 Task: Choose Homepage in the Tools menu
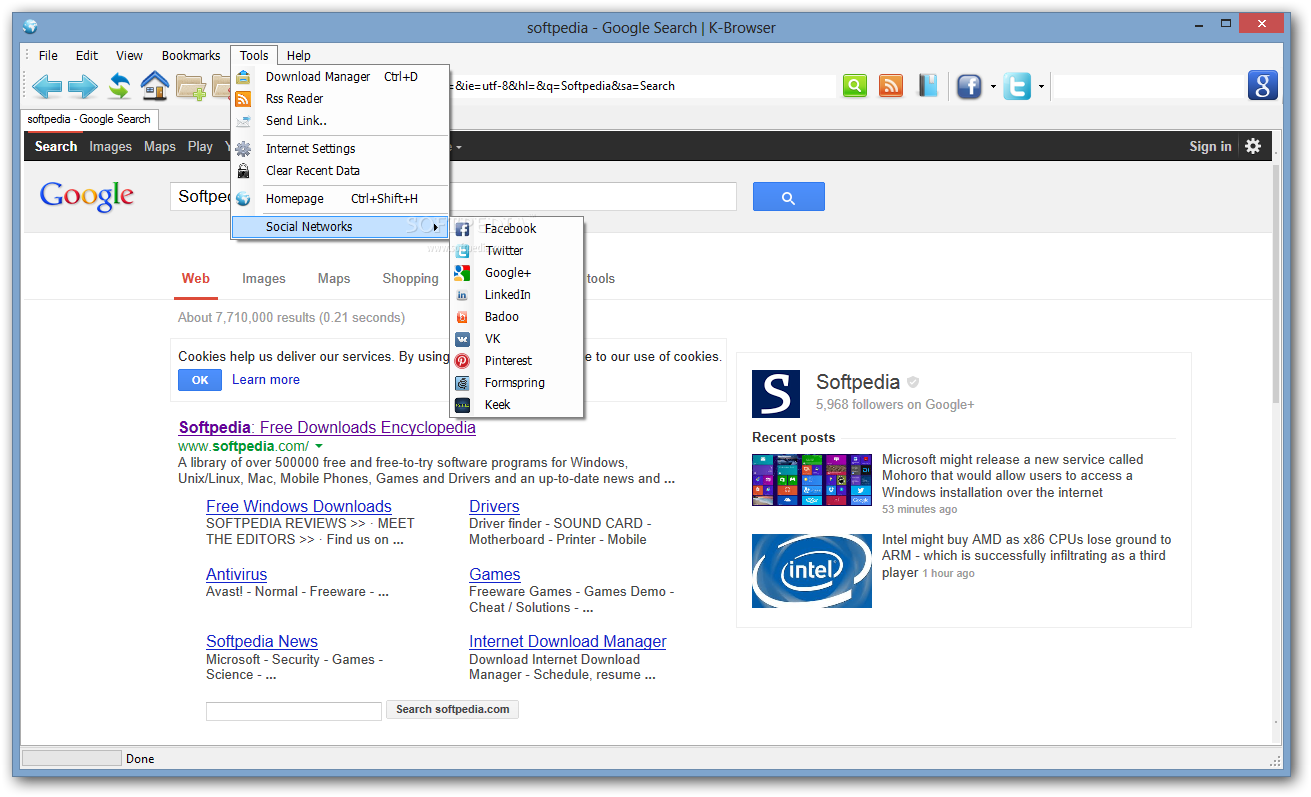tap(341, 199)
